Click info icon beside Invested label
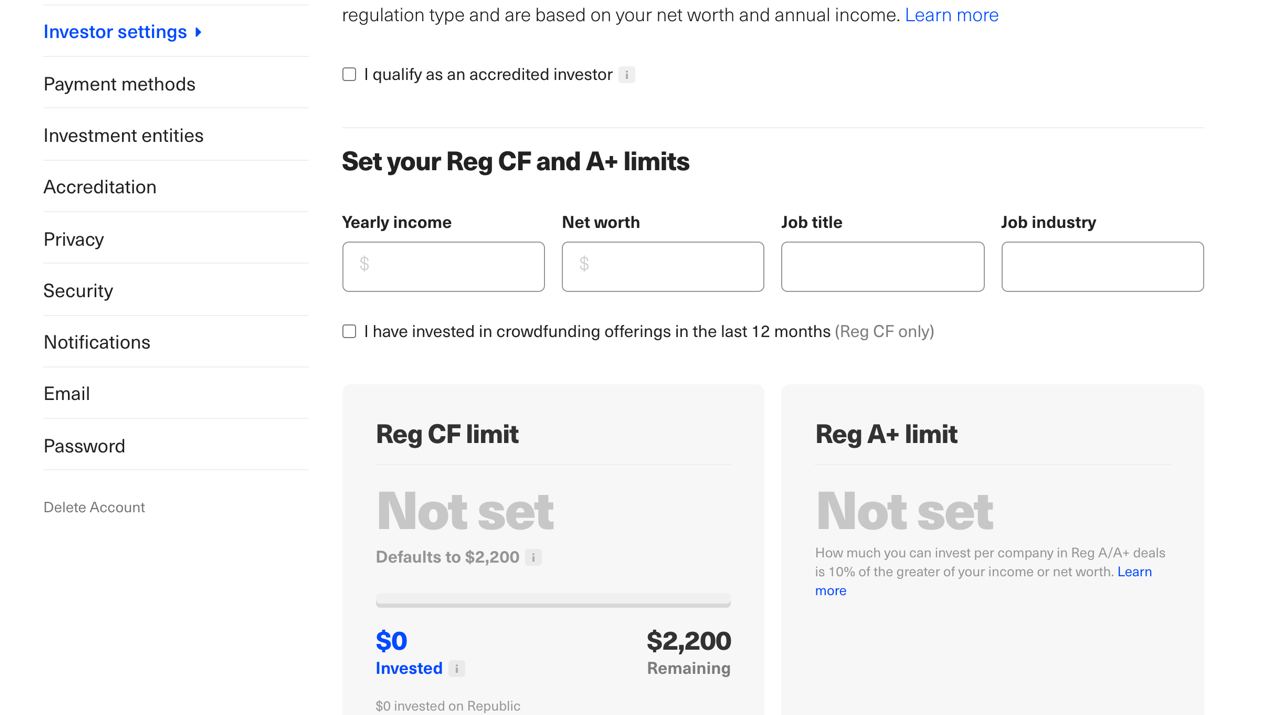The width and height of the screenshot is (1280, 715). click(457, 669)
